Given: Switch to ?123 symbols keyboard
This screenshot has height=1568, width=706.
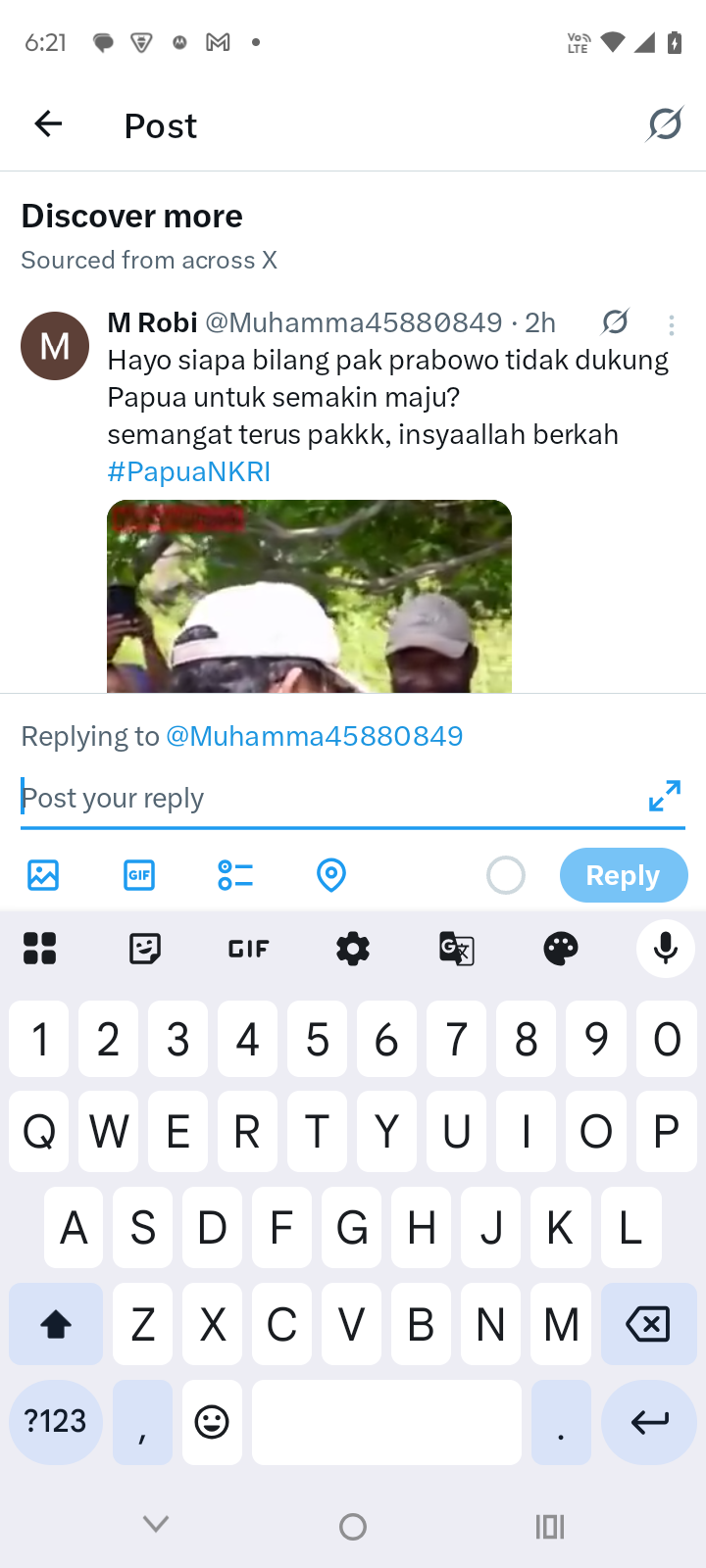Looking at the screenshot, I should [56, 1422].
